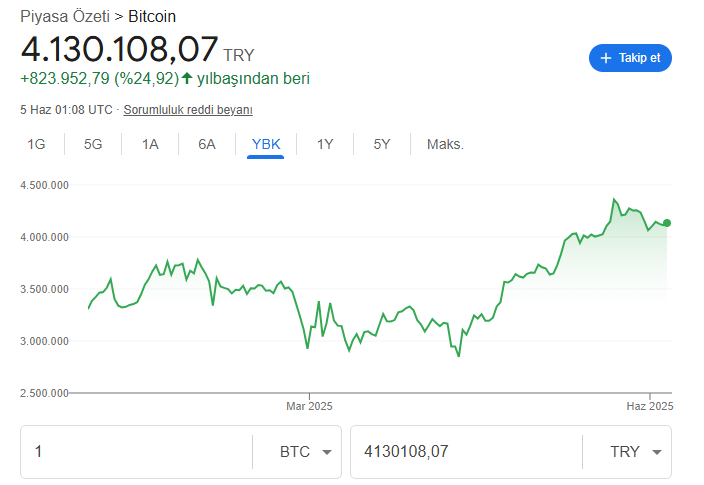Click the Mar 2025 axis label
Image resolution: width=704 pixels, height=485 pixels.
tap(309, 406)
